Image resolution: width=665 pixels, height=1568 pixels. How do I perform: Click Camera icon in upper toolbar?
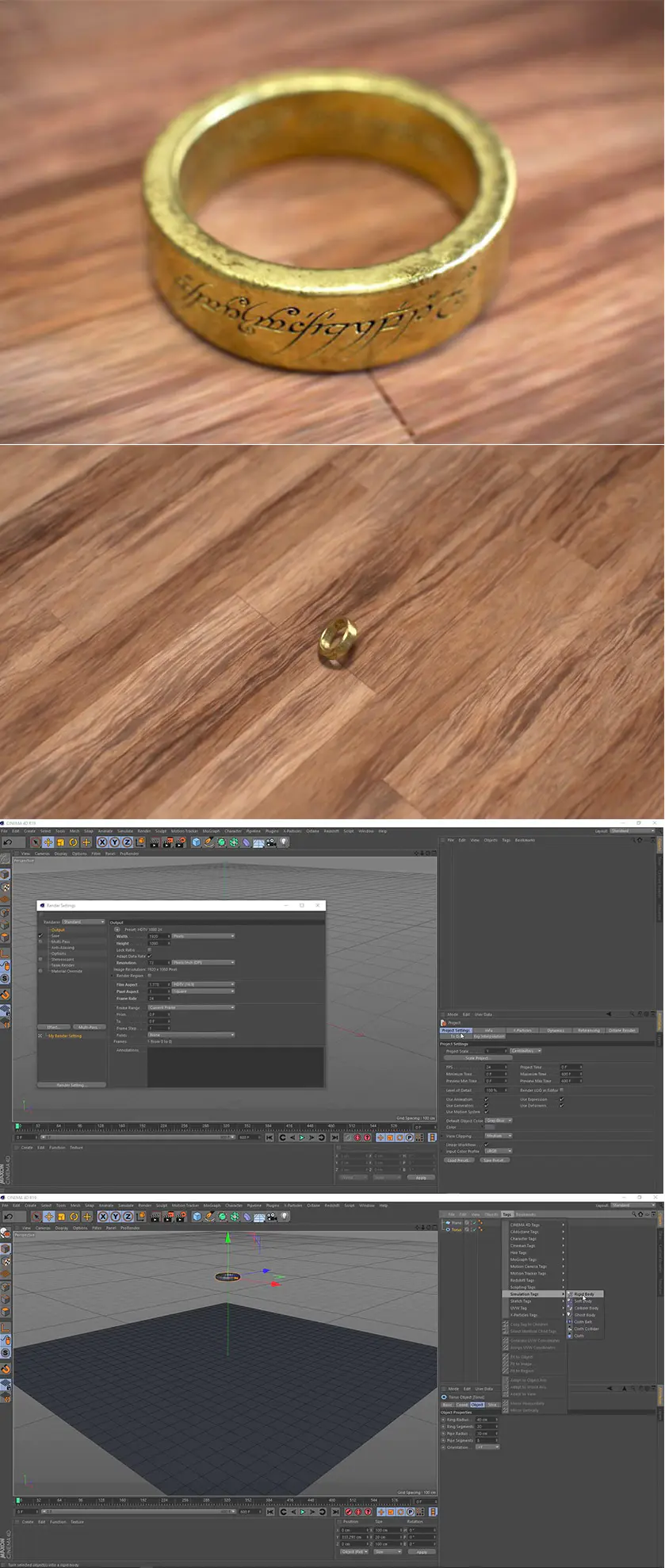(x=271, y=842)
